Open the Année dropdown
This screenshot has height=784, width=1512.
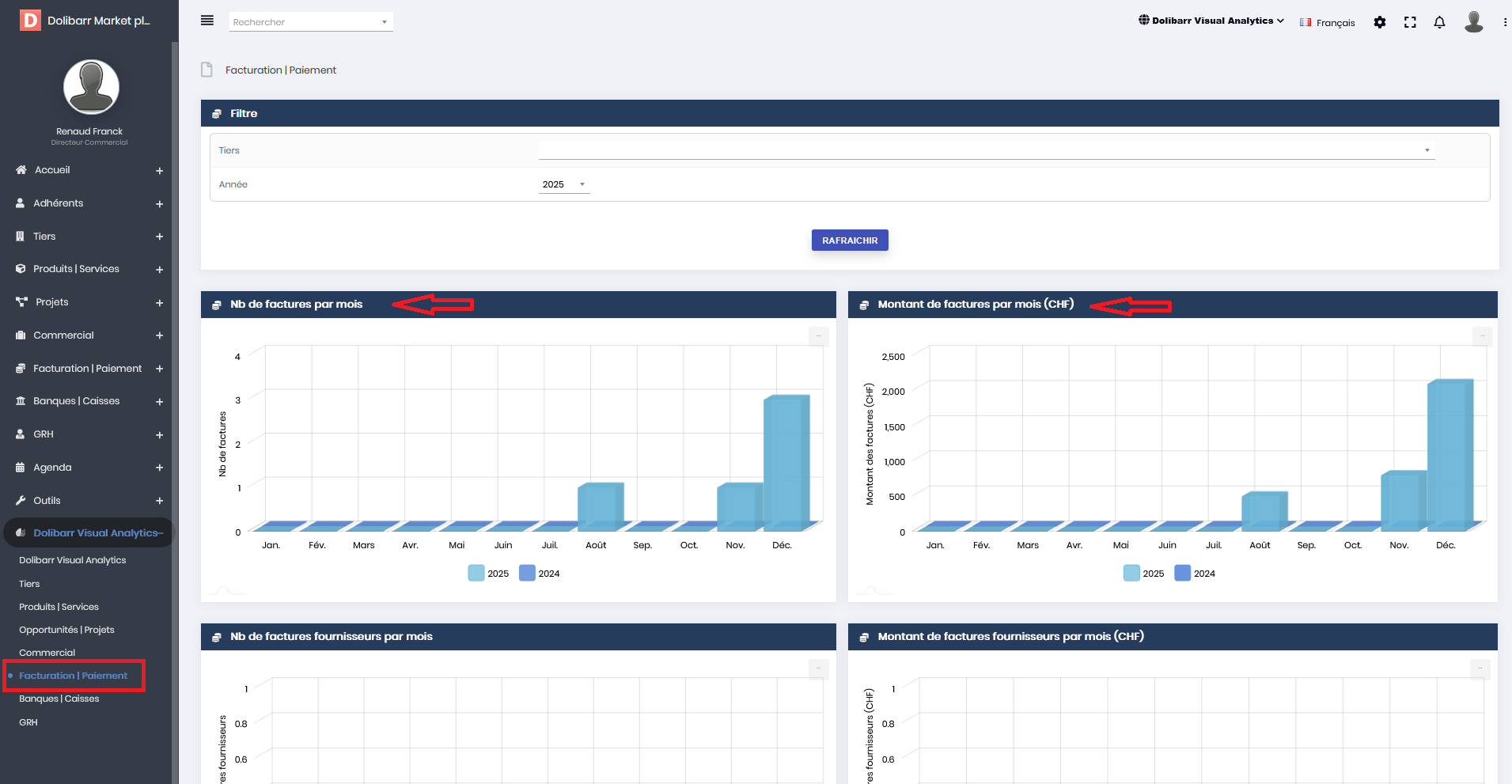pos(563,184)
